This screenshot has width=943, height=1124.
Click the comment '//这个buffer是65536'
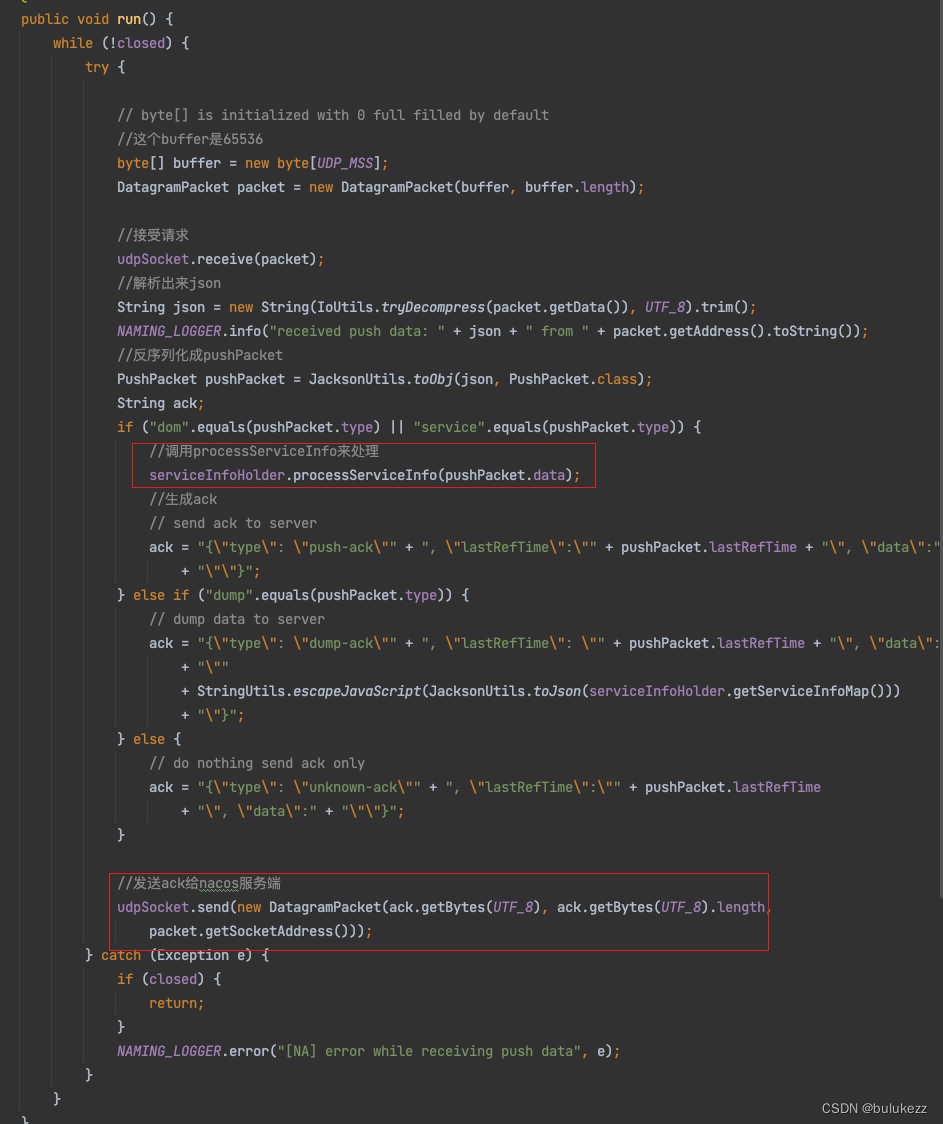click(190, 139)
